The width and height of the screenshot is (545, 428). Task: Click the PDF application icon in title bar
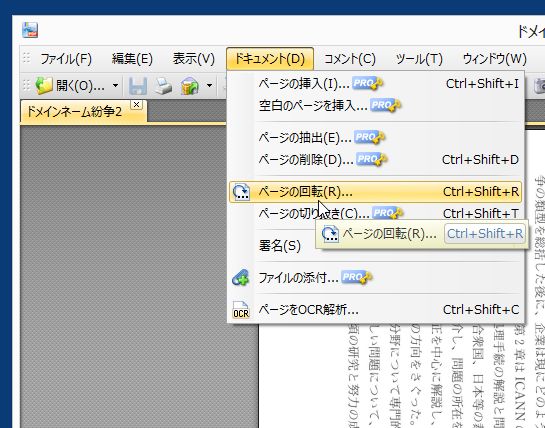tap(30, 30)
